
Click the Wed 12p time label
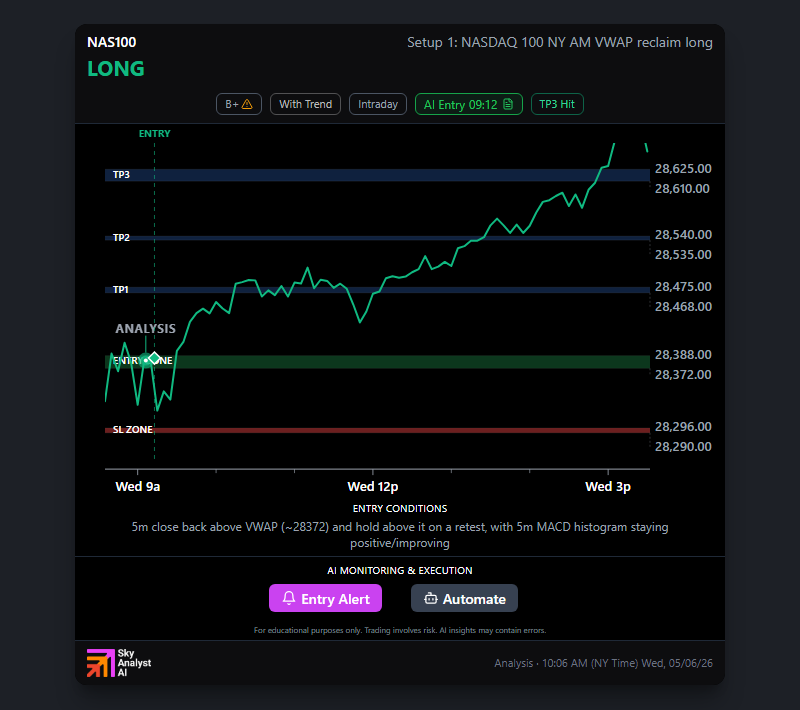pos(373,487)
